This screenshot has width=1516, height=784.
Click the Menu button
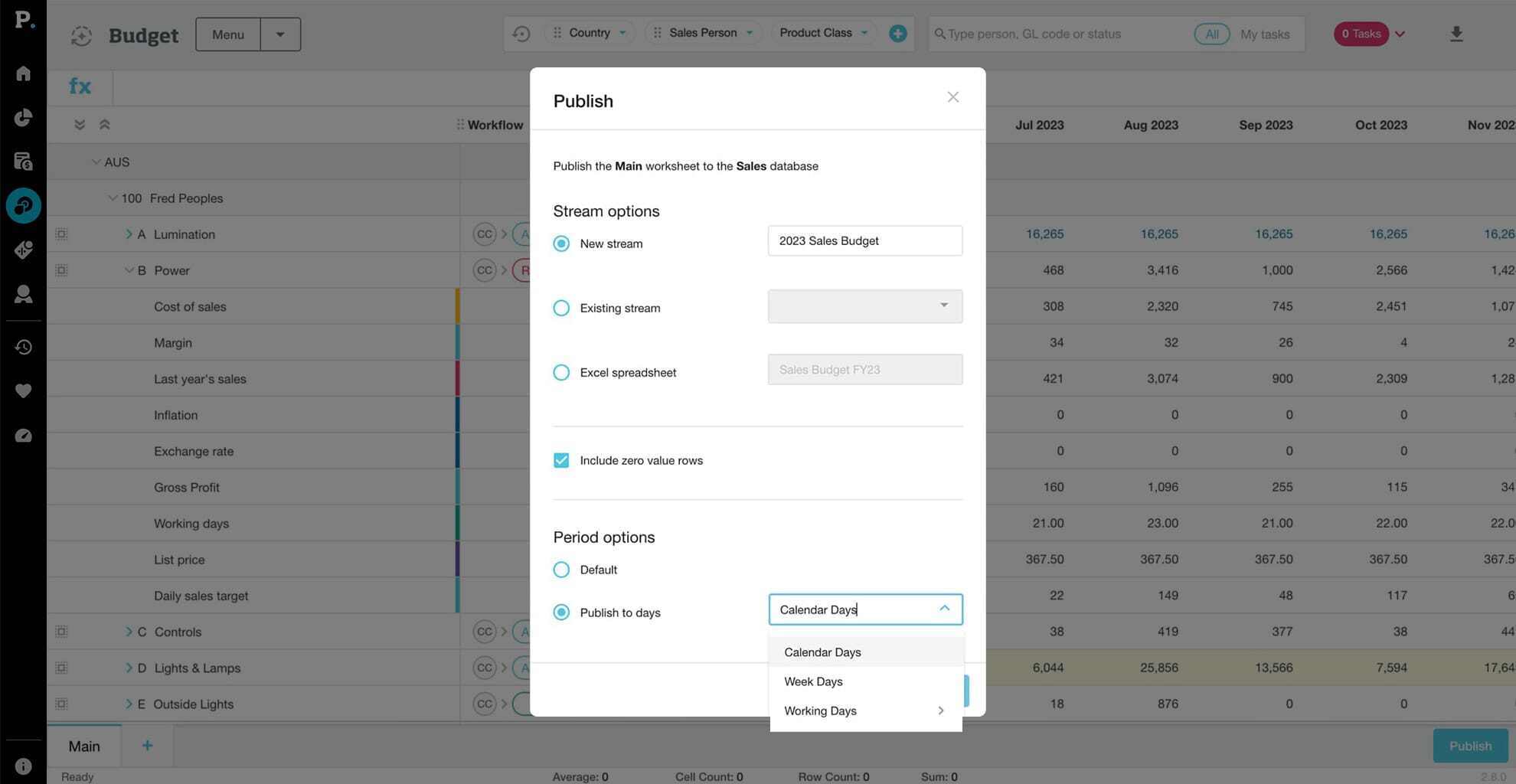click(228, 34)
